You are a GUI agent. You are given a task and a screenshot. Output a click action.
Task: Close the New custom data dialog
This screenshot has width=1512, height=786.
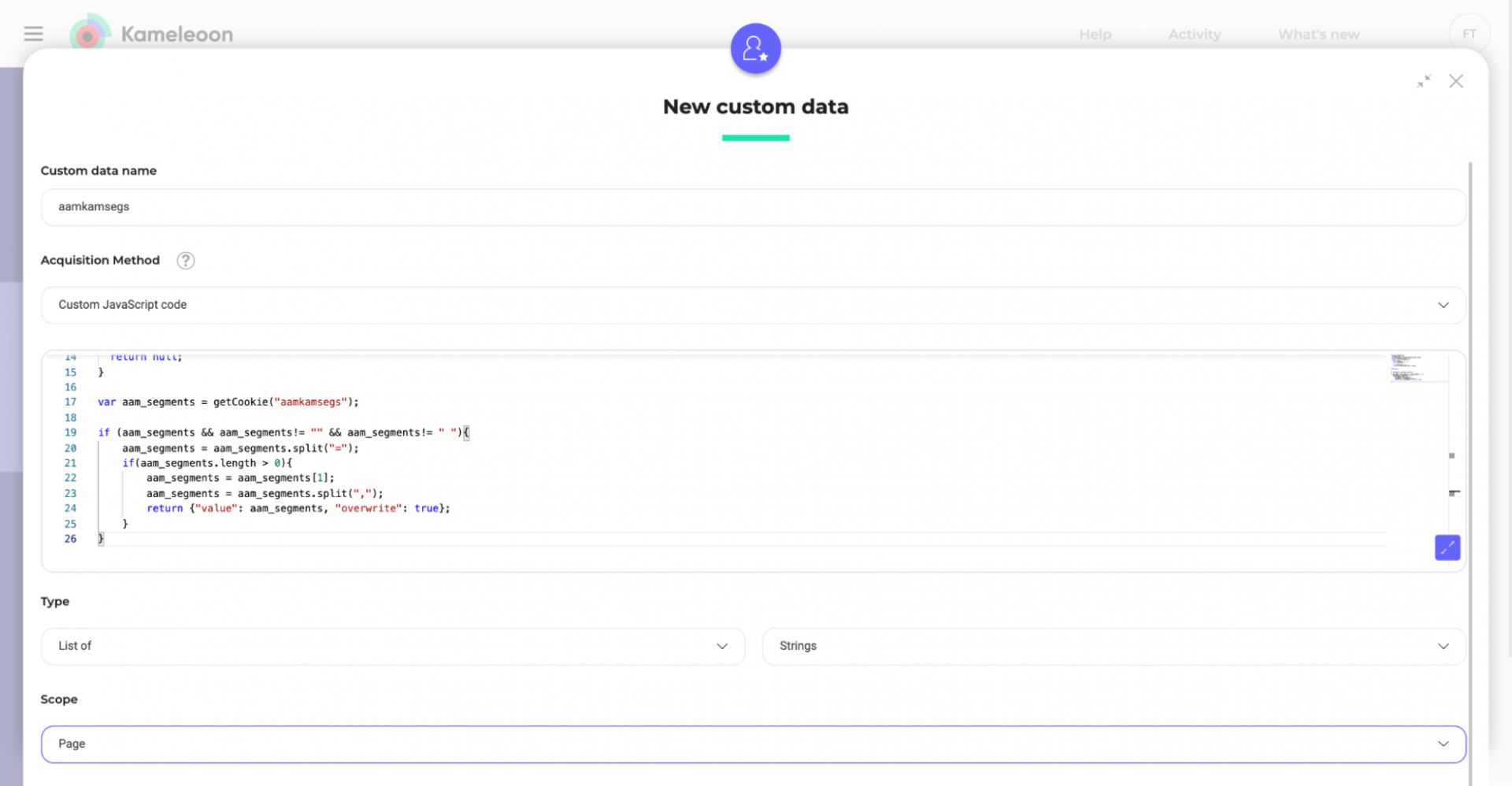(1455, 82)
